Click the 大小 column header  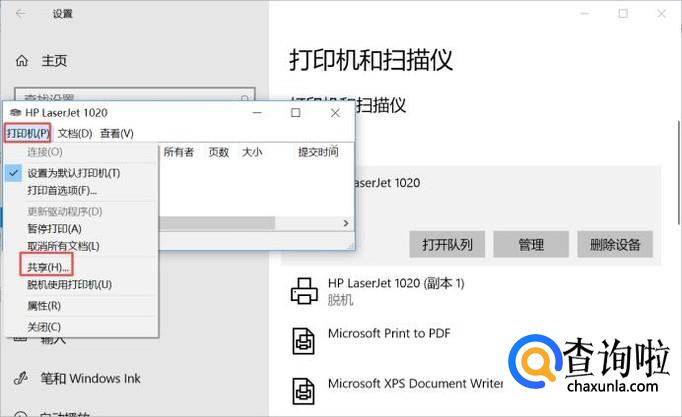coord(252,152)
